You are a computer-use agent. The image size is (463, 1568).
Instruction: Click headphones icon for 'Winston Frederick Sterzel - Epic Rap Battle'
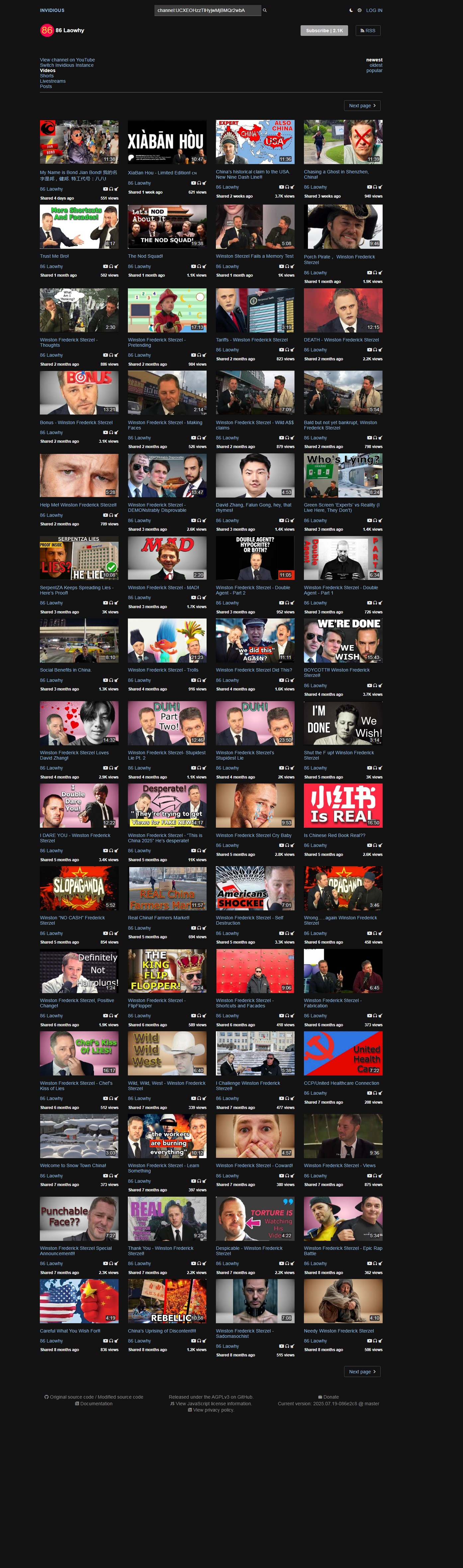point(374,1264)
